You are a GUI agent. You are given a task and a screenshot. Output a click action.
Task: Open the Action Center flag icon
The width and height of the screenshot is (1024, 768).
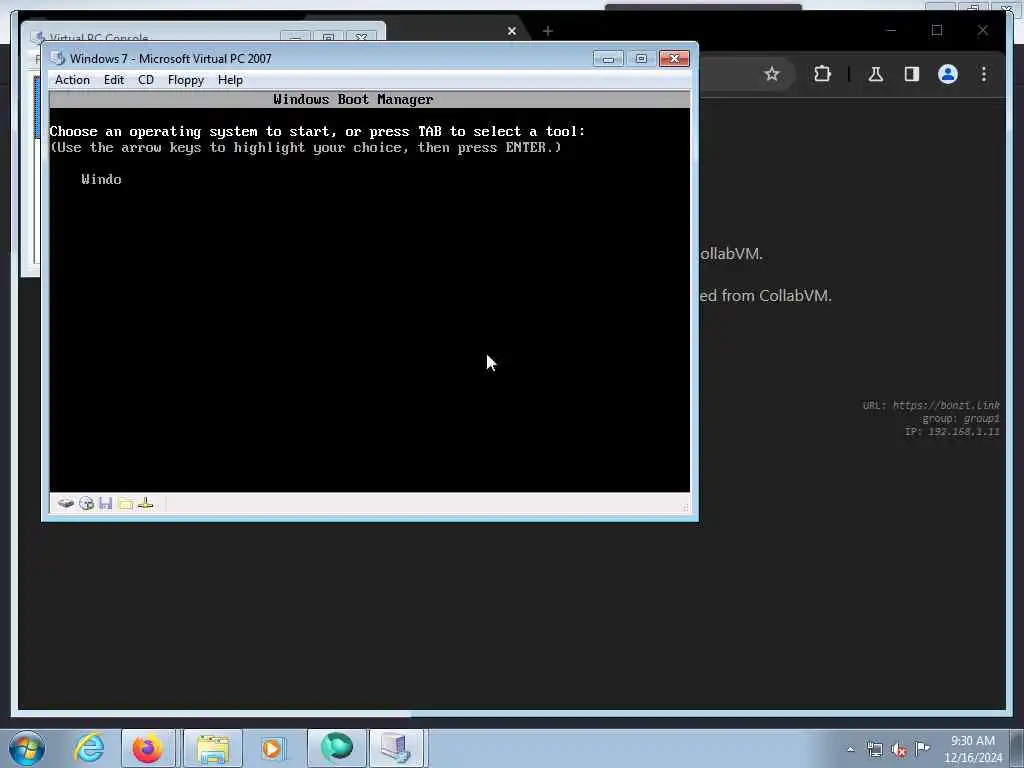tap(922, 748)
